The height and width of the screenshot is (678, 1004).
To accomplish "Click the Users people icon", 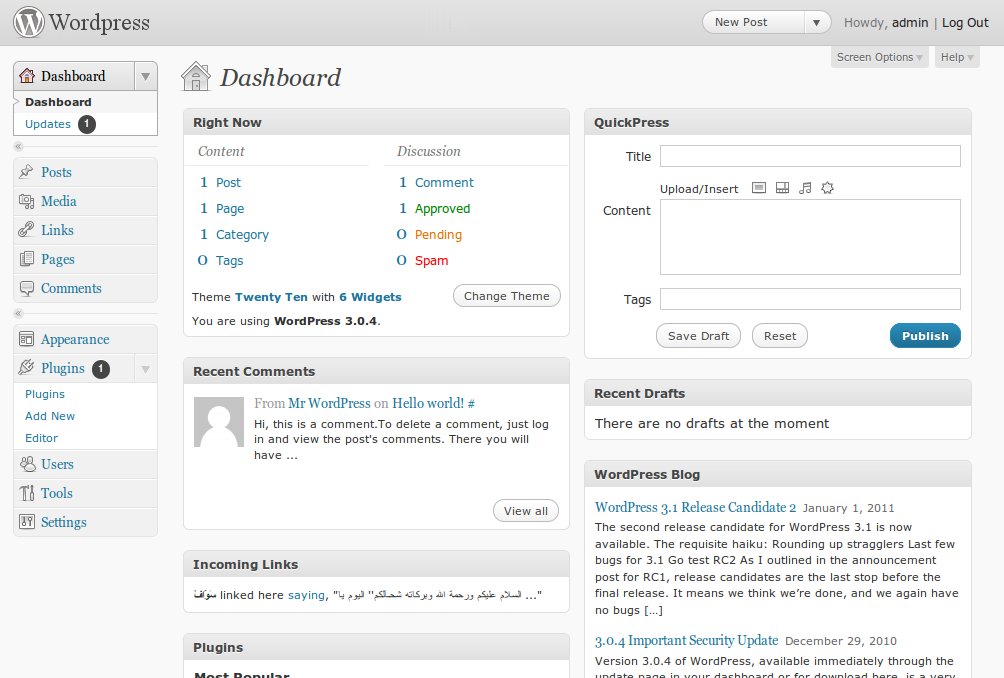I will 28,464.
